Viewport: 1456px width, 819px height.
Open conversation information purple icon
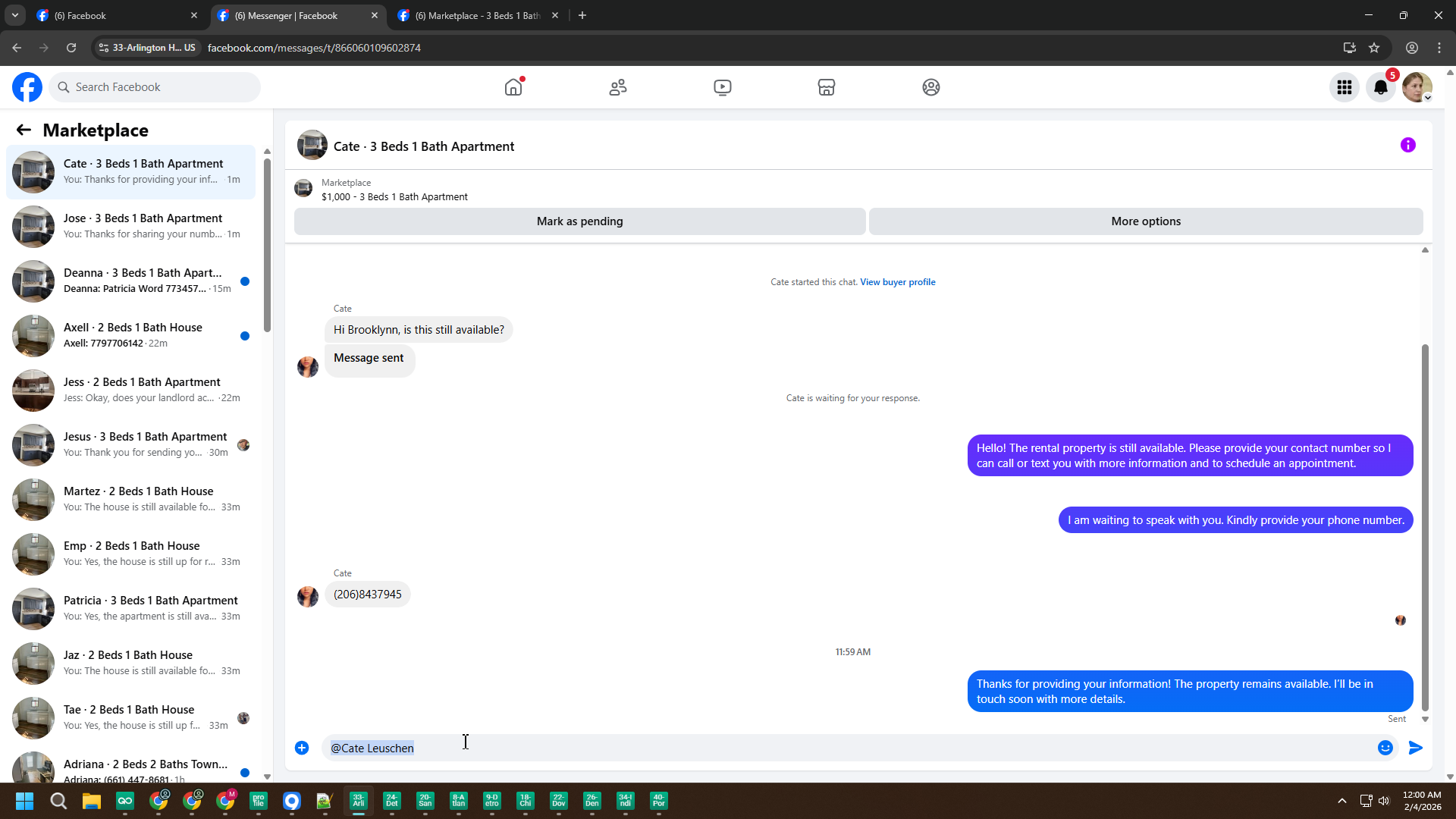pos(1408,145)
